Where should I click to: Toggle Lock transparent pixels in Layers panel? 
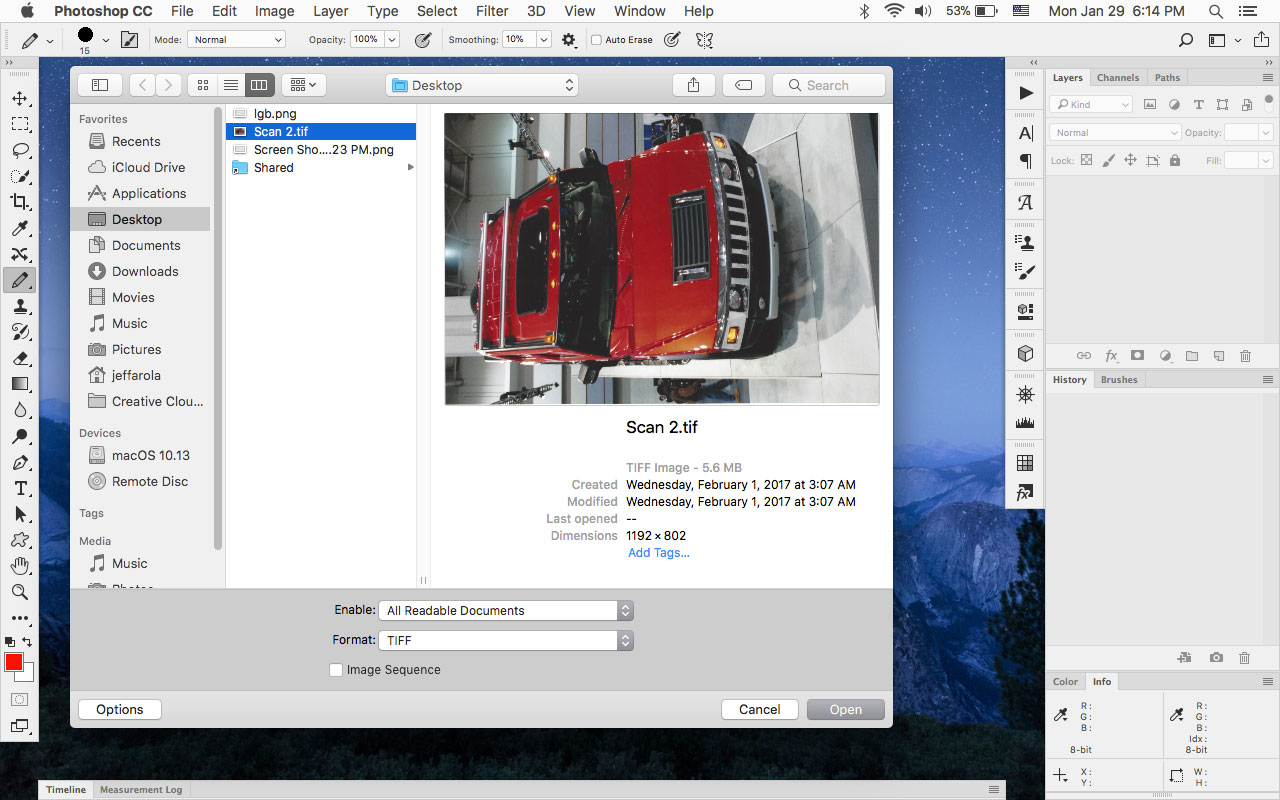[x=1086, y=160]
